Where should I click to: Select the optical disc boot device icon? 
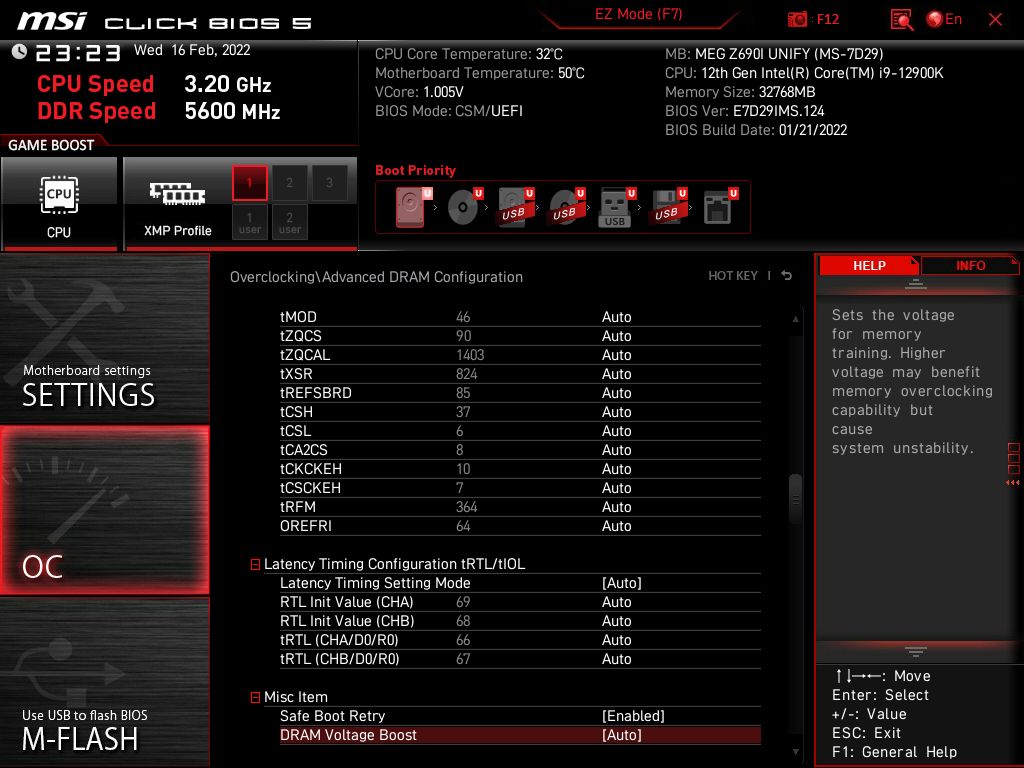pyautogui.click(x=464, y=207)
